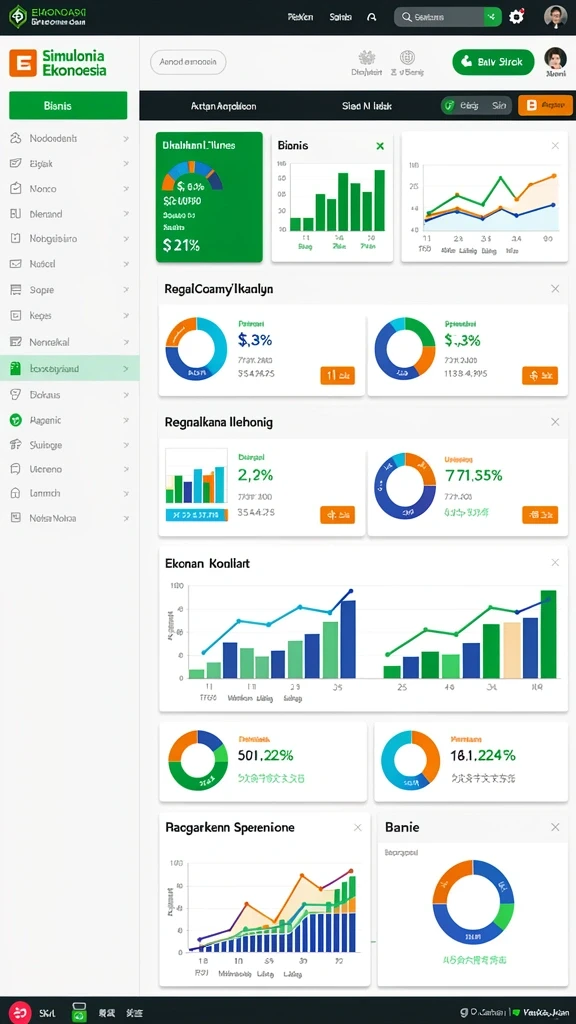Click the green Balv Strok button
The height and width of the screenshot is (1024, 576).
[x=493, y=62]
